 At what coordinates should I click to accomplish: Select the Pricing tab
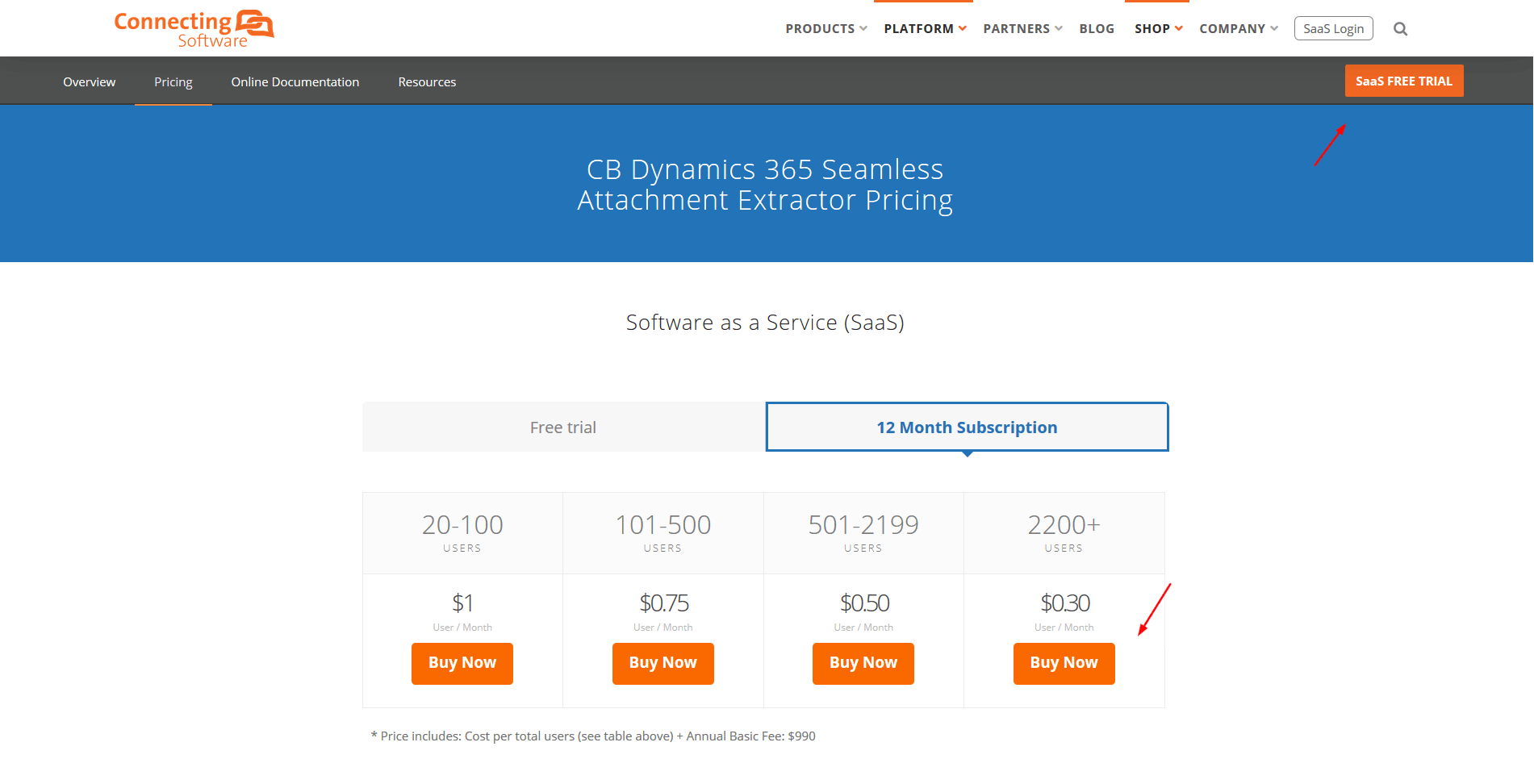(x=173, y=81)
